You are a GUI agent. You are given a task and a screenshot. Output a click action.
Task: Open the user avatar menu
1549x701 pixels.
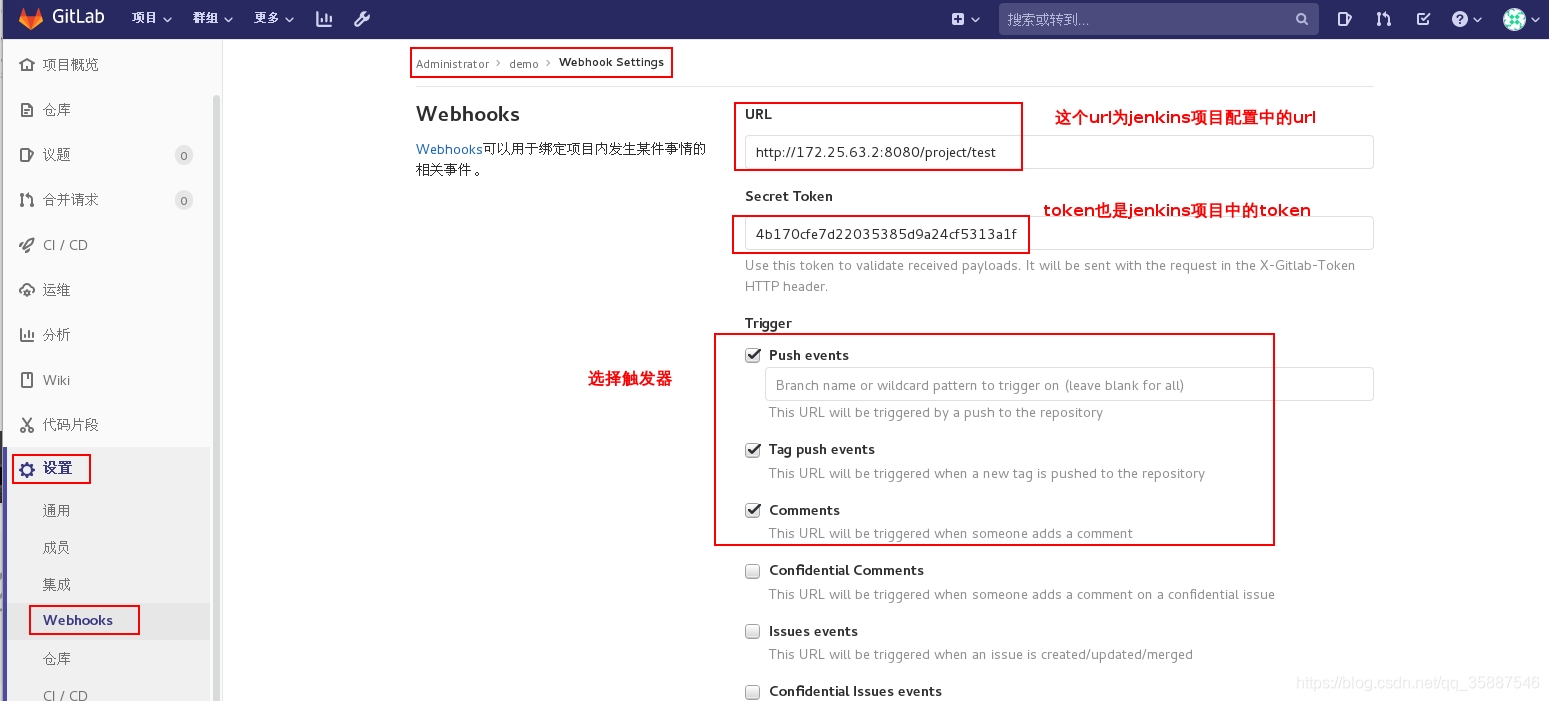click(x=1521, y=18)
